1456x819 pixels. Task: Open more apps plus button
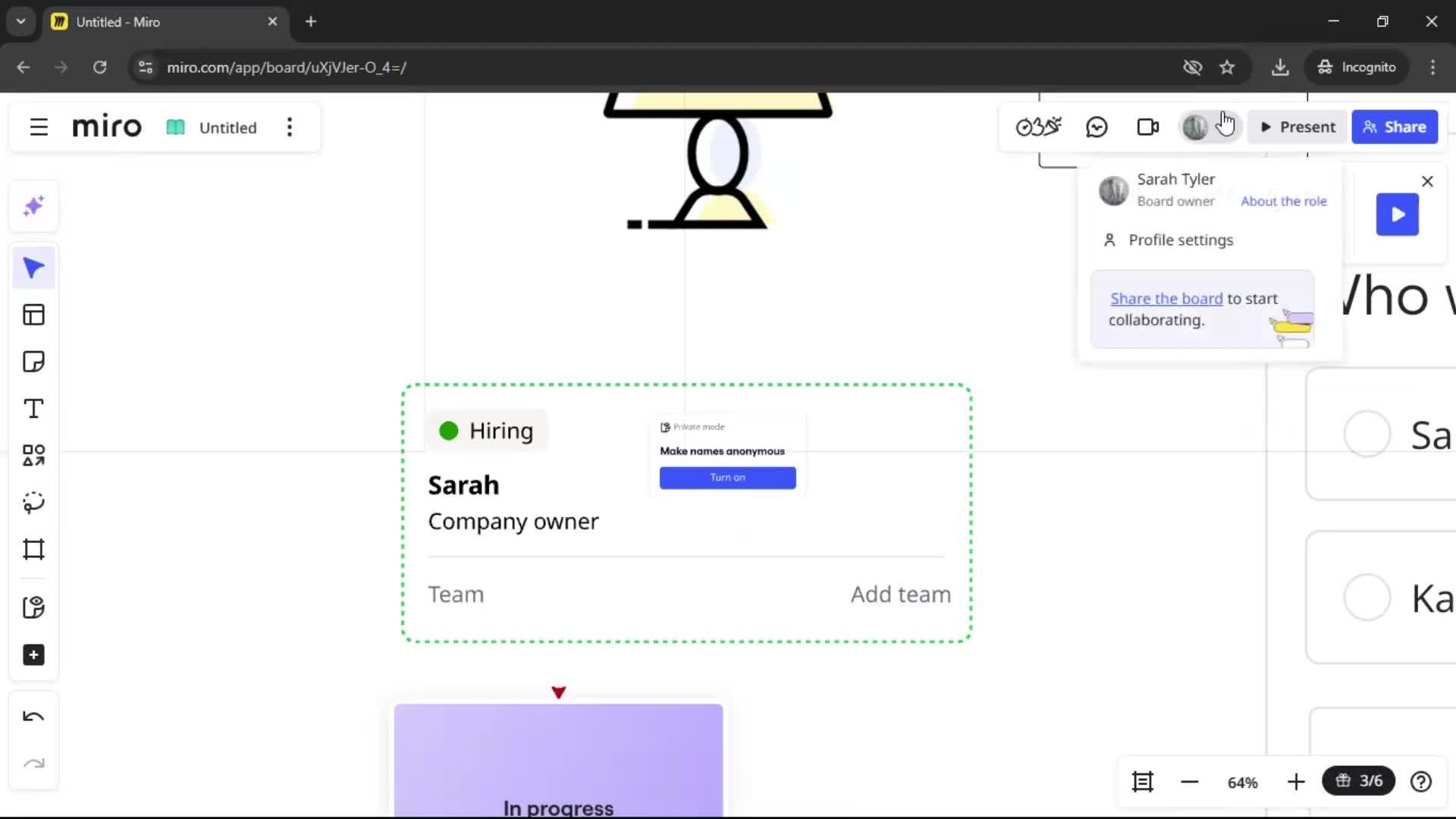pyautogui.click(x=33, y=655)
